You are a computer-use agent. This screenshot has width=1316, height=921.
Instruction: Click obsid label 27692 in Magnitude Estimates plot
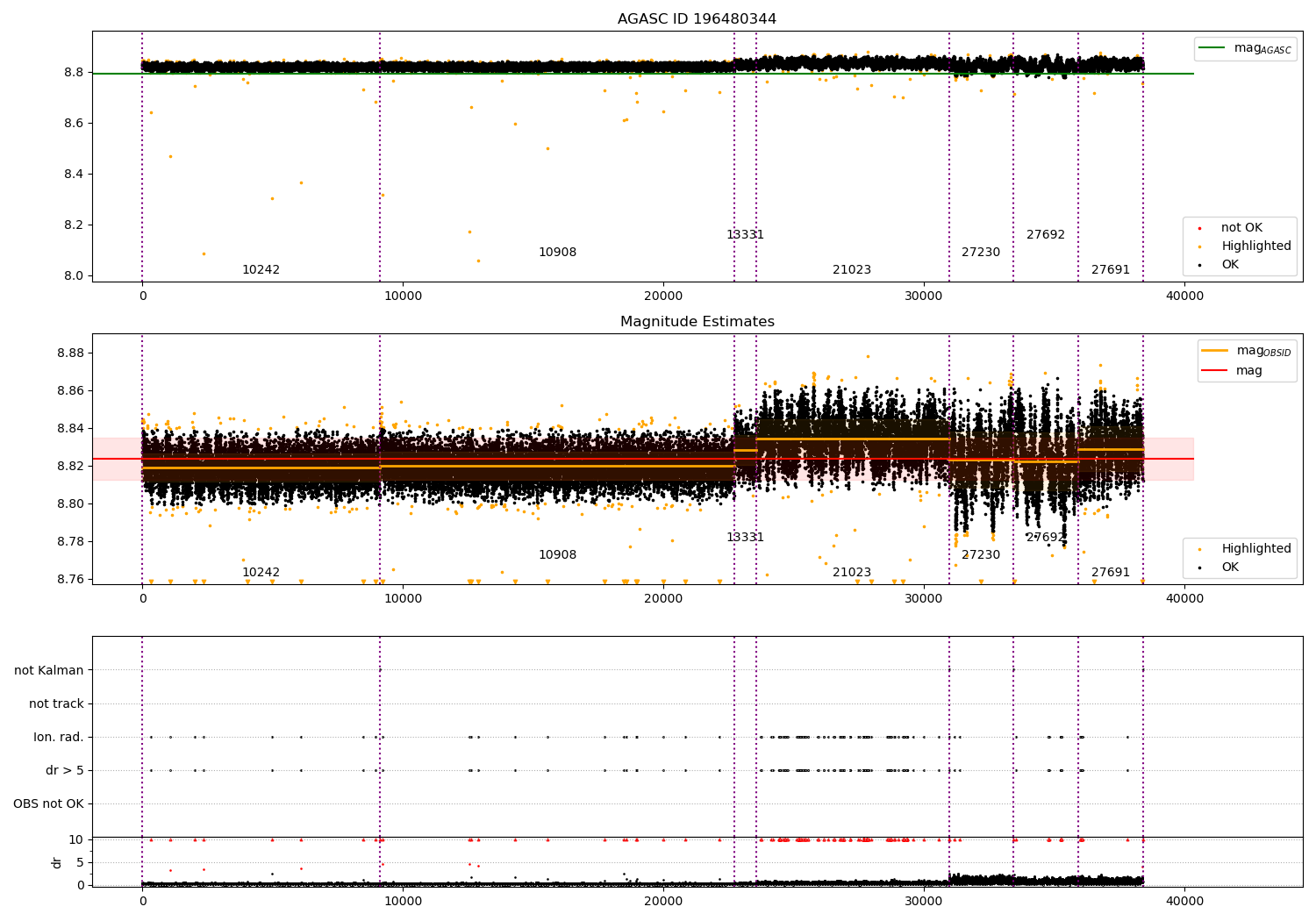(1046, 538)
